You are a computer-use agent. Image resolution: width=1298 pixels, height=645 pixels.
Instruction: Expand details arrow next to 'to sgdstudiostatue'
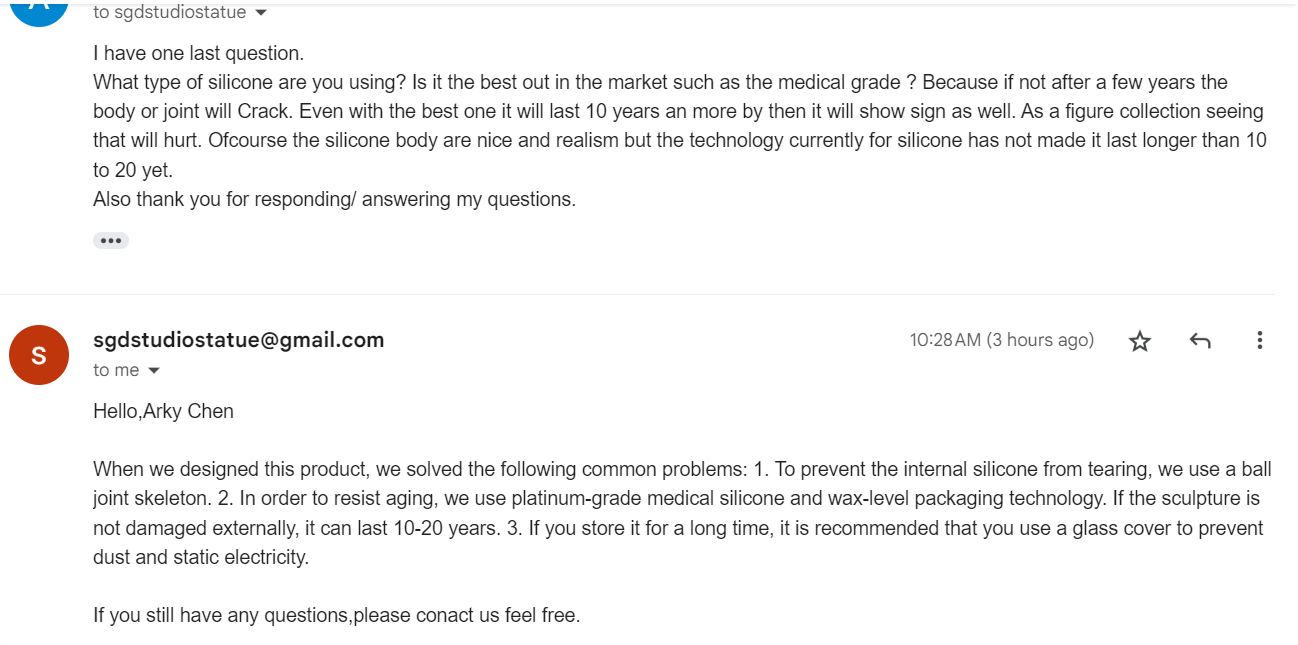261,13
